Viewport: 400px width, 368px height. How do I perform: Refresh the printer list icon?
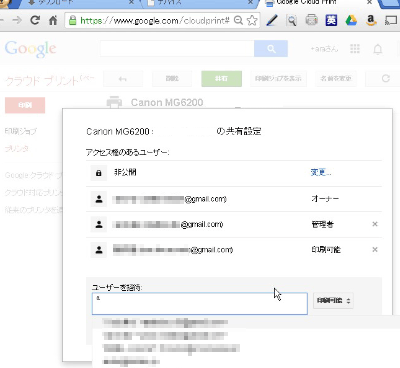pyautogui.click(x=385, y=79)
